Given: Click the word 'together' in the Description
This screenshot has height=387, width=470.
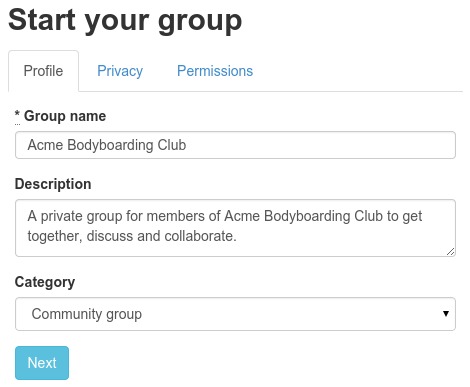Looking at the screenshot, I should (x=54, y=236).
